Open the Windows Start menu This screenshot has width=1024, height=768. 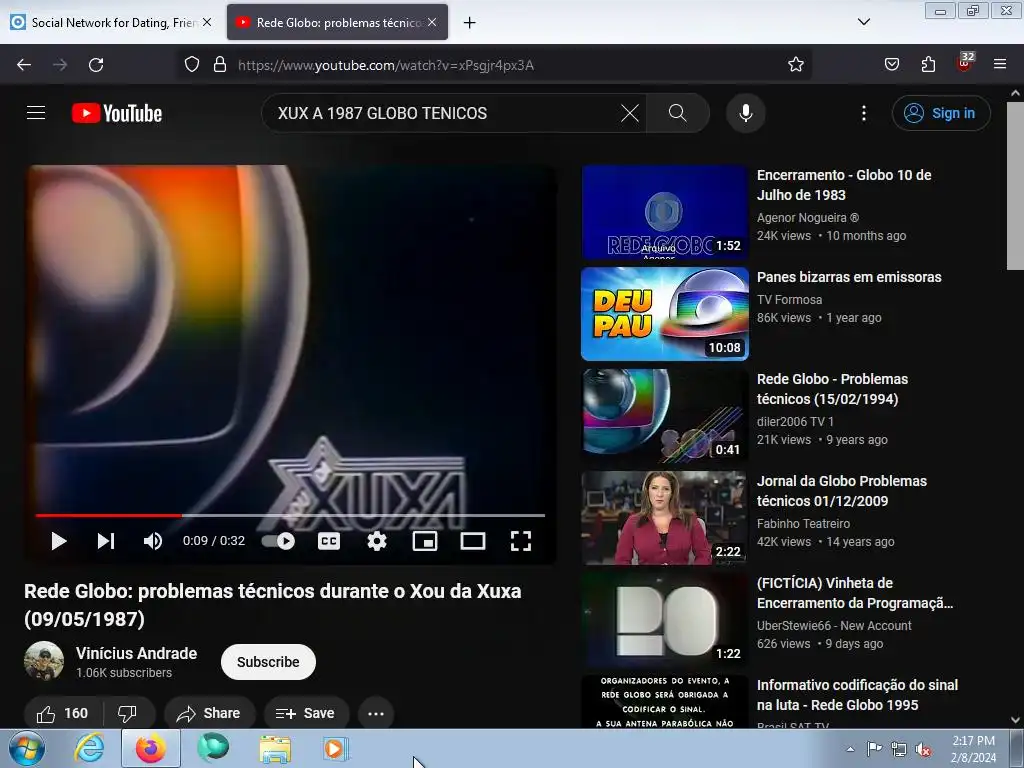(x=26, y=748)
